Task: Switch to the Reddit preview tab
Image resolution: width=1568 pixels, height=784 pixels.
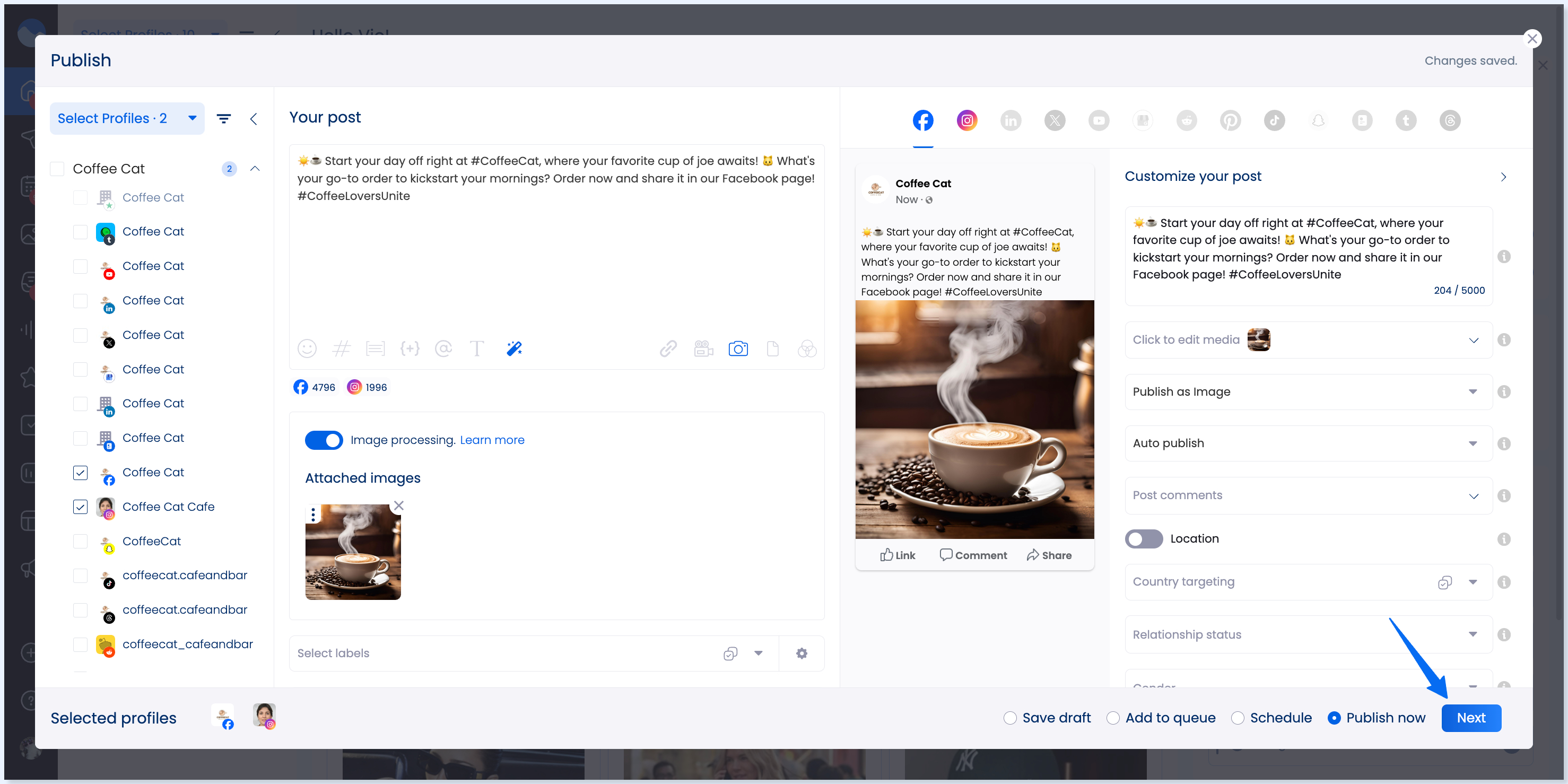Action: (1187, 120)
